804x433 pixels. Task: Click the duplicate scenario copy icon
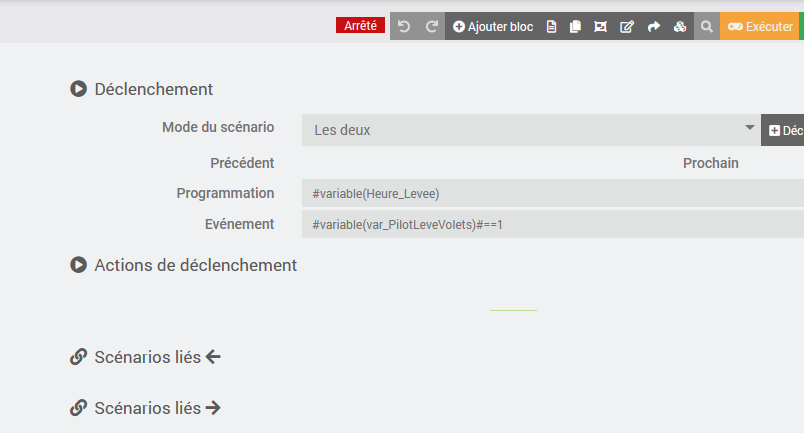pyautogui.click(x=575, y=26)
